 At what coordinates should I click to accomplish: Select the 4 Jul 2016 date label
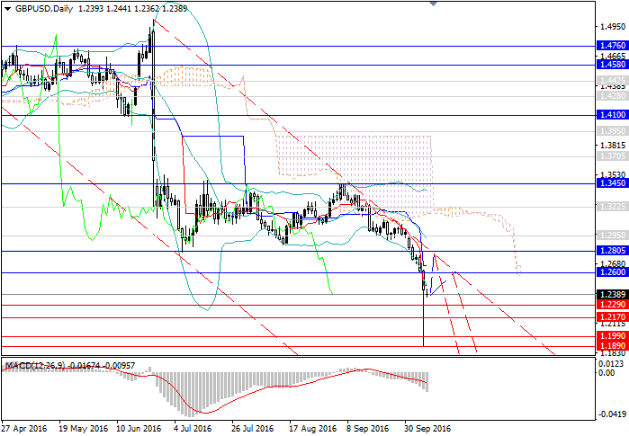193,428
